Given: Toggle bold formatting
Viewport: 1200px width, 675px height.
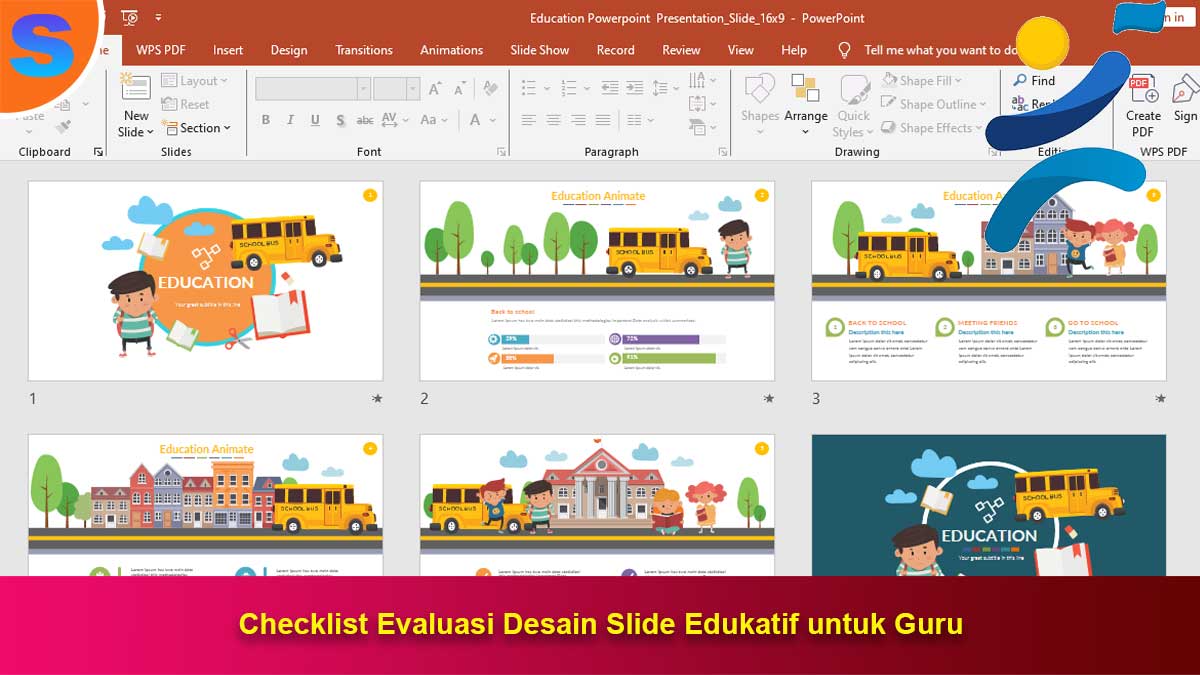Looking at the screenshot, I should click(266, 120).
